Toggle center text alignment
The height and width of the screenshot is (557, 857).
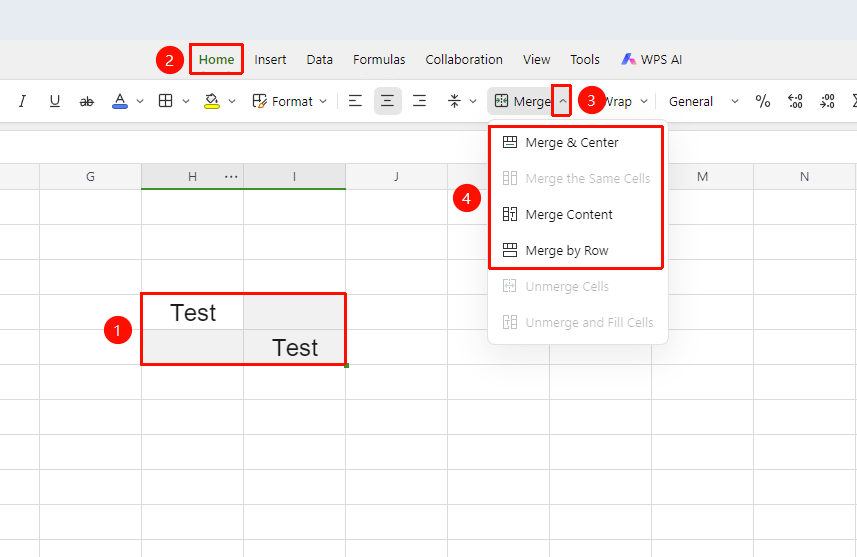[388, 101]
